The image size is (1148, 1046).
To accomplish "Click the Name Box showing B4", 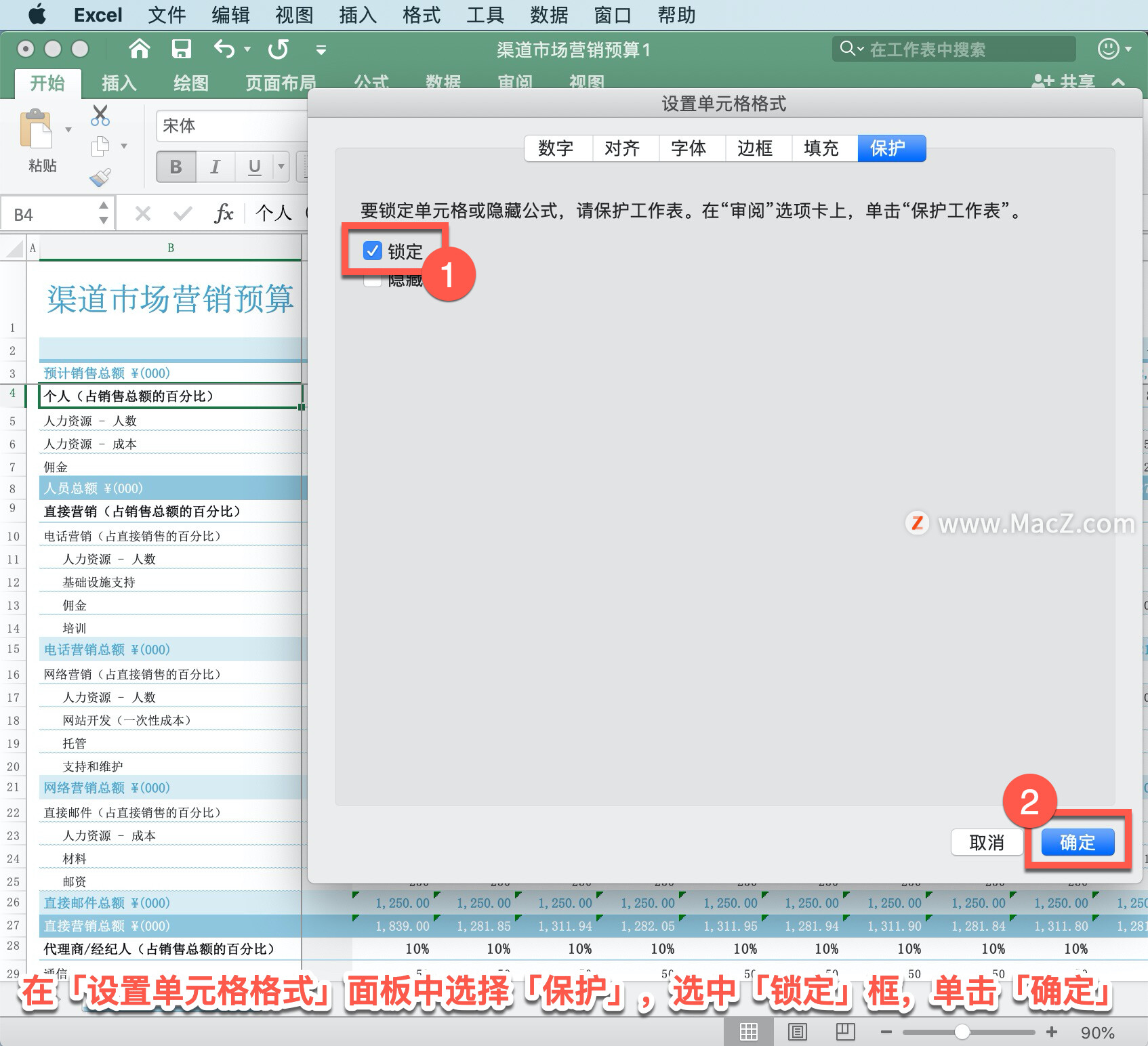I will click(x=49, y=215).
